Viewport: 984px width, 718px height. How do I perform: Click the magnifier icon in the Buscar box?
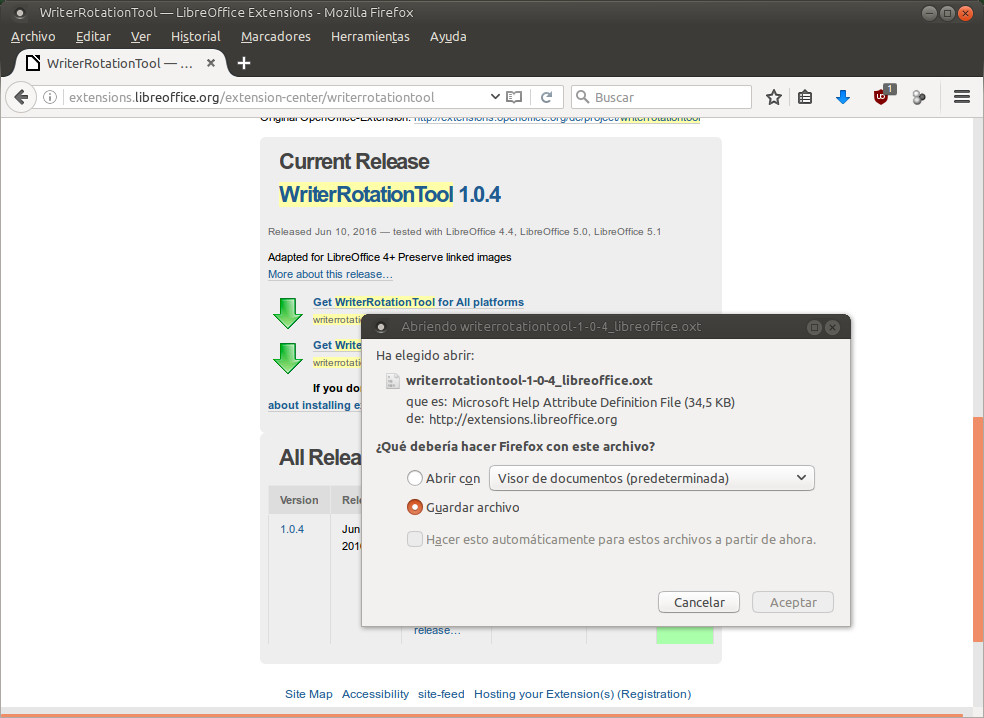[x=583, y=97]
